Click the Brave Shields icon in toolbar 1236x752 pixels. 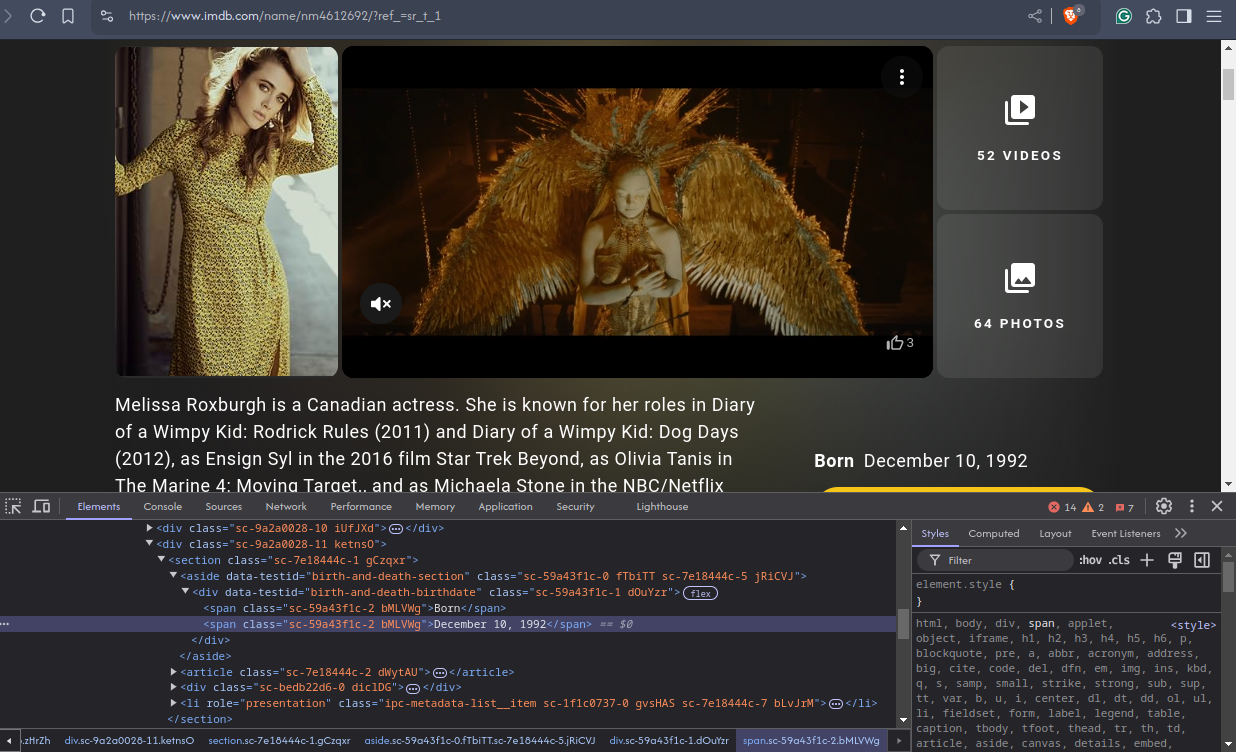click(1071, 16)
